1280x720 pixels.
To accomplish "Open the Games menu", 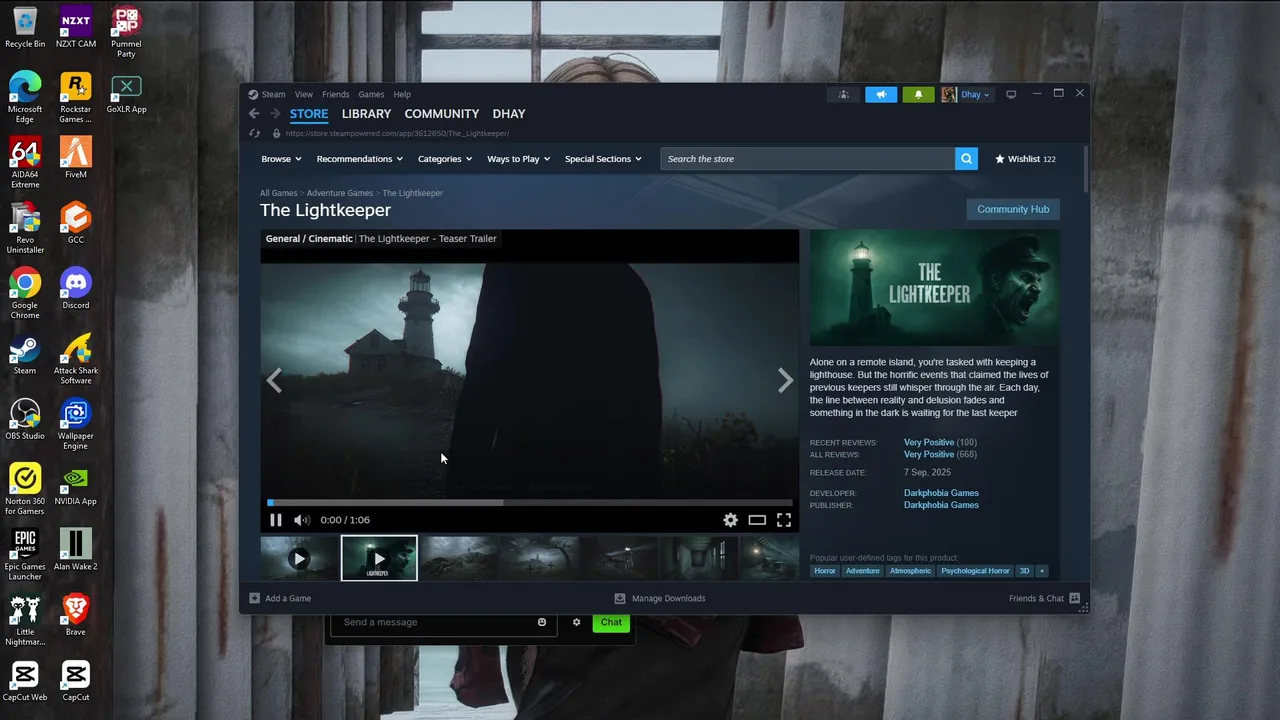I will click(371, 95).
